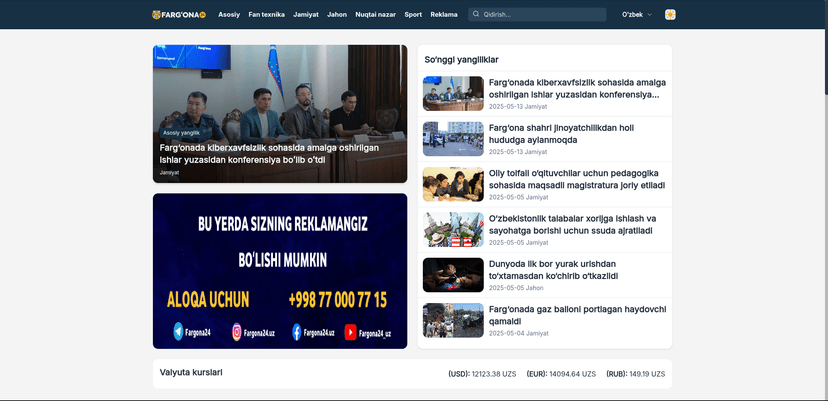The image size is (828, 401).
Task: Click the Farg'ona24 site logo
Action: point(178,14)
